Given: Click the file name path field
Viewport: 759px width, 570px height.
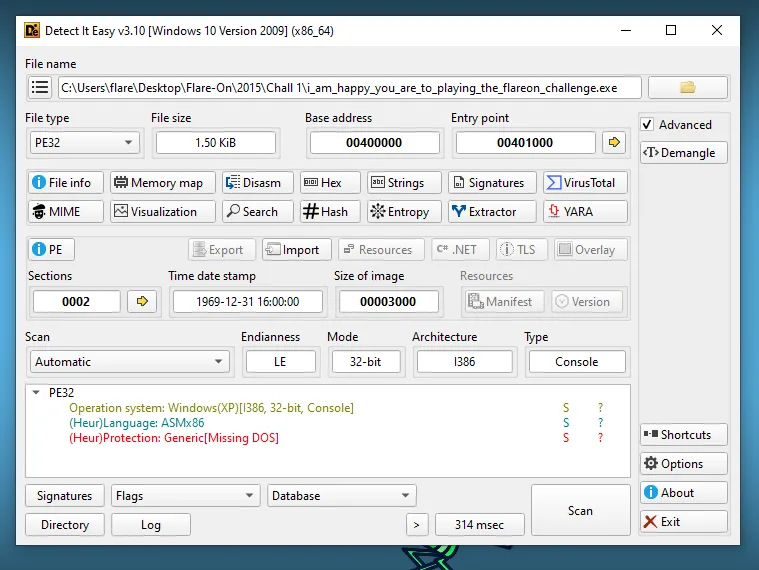Looking at the screenshot, I should click(x=349, y=88).
